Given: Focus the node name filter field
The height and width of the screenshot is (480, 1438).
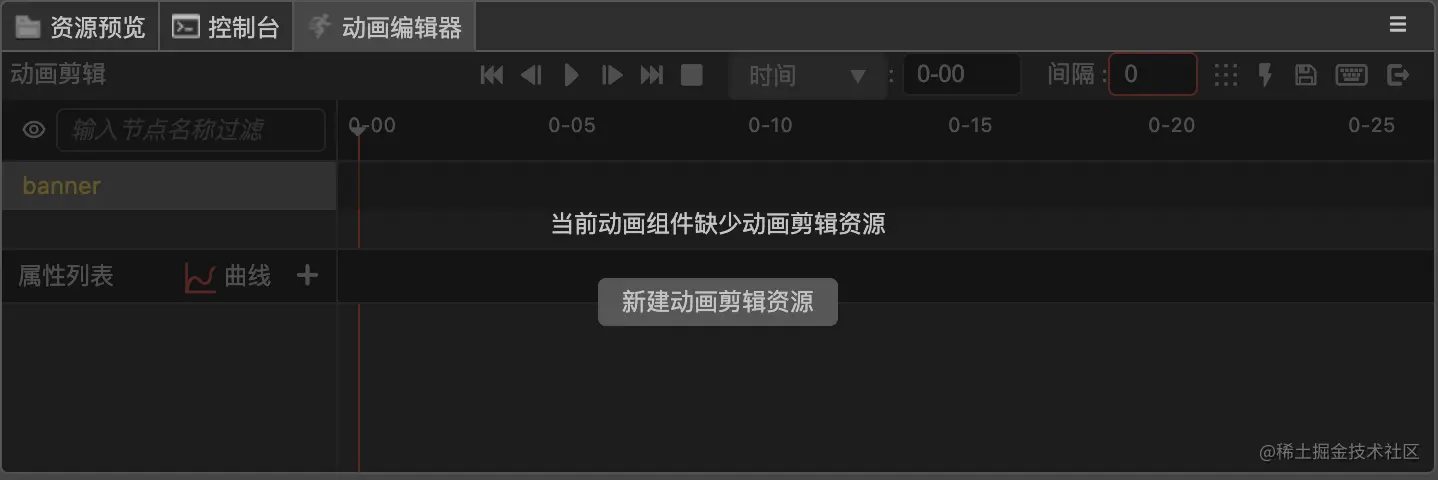Looking at the screenshot, I should [x=191, y=130].
